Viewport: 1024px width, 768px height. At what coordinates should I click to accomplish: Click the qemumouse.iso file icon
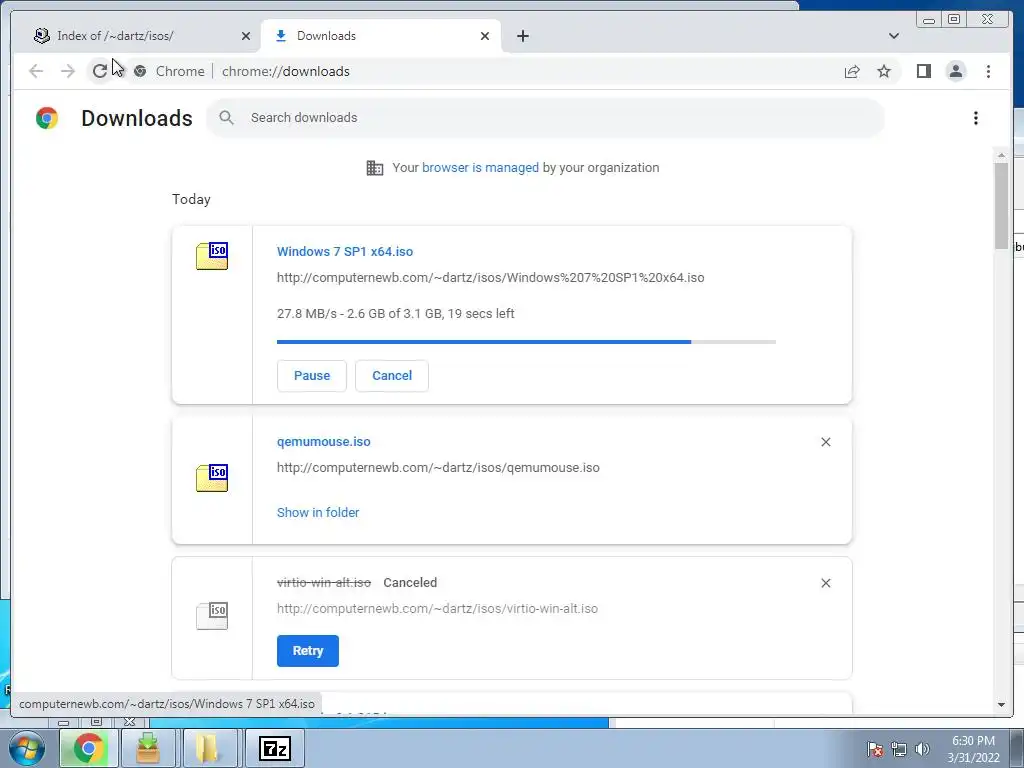pos(212,477)
